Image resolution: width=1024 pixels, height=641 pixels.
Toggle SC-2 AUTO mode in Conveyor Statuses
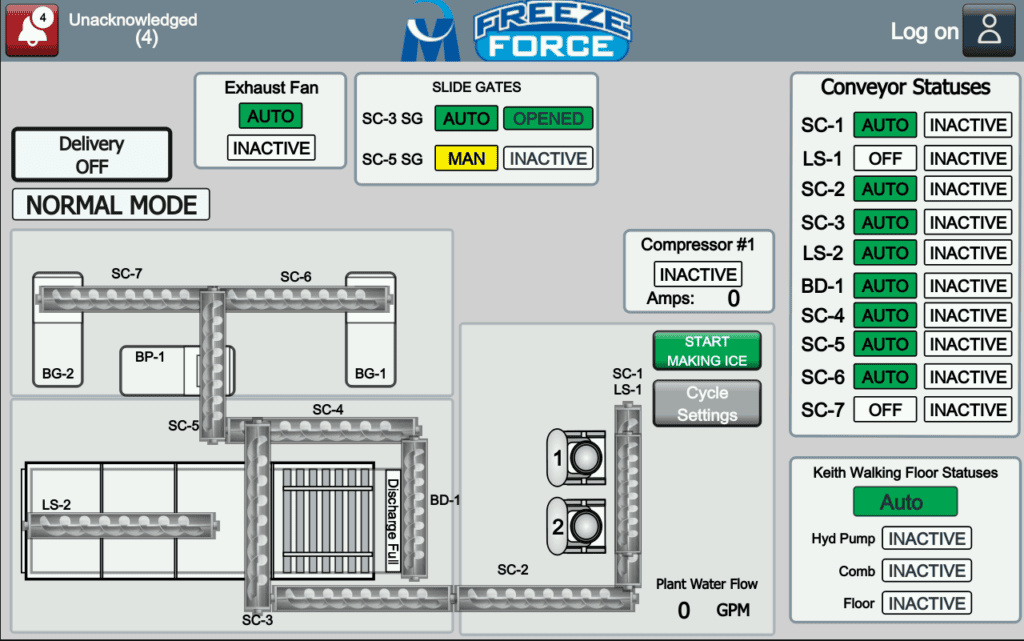click(x=885, y=189)
